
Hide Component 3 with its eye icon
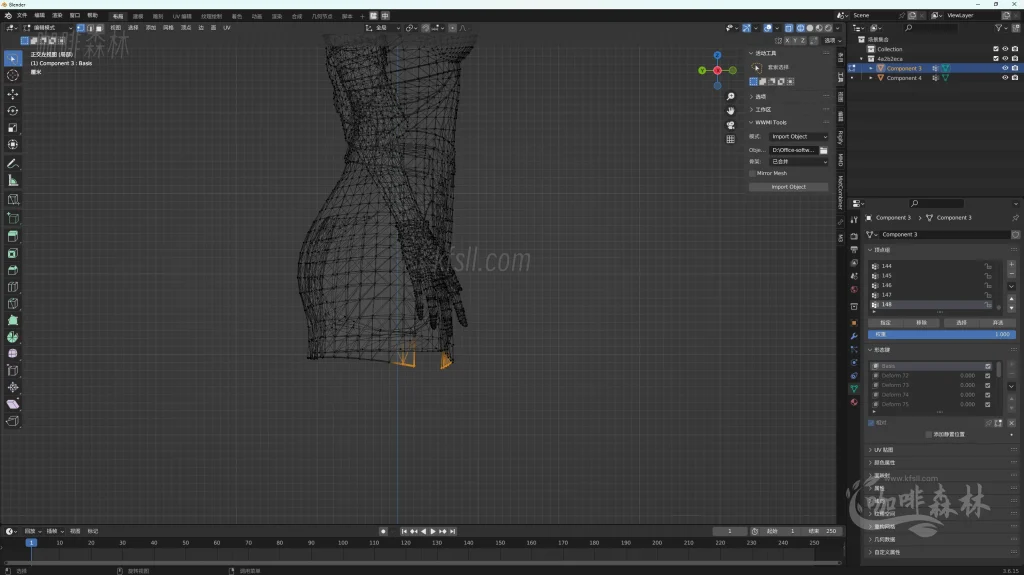[x=1005, y=68]
